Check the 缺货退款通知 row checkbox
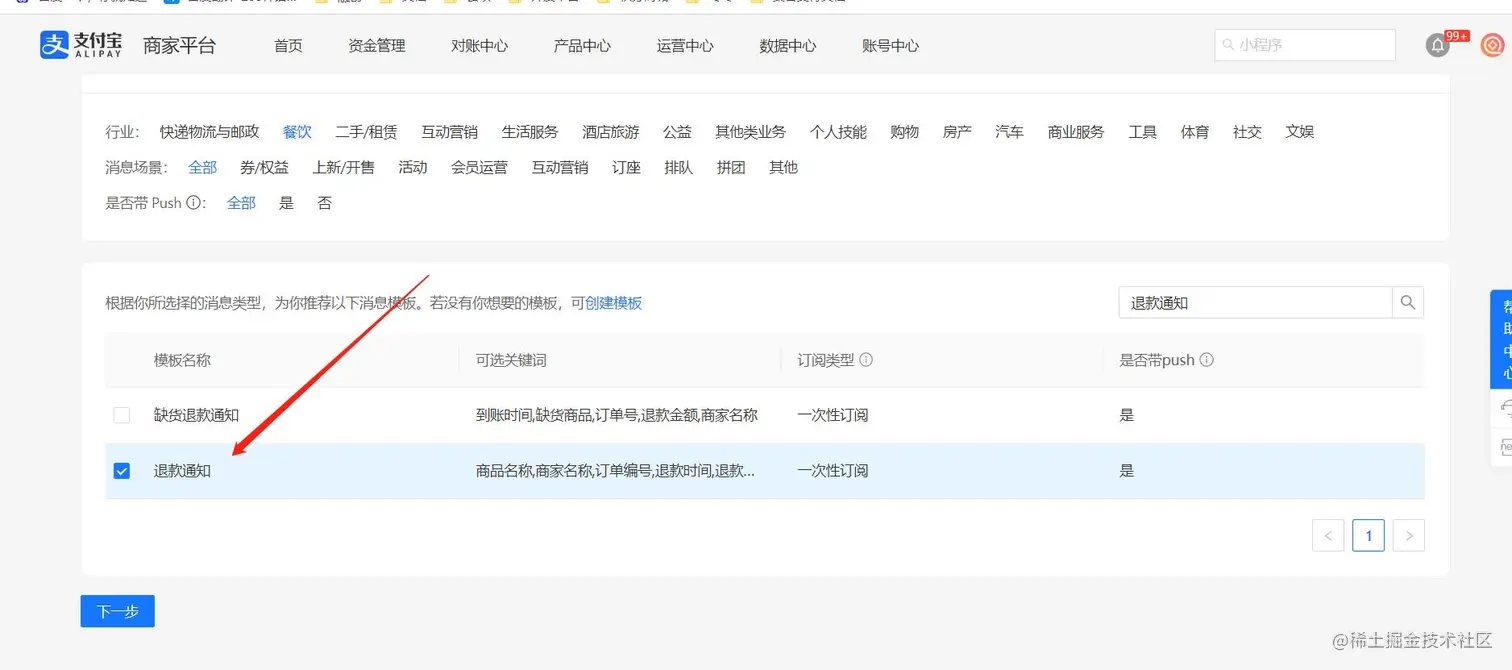1512x670 pixels. click(x=122, y=415)
